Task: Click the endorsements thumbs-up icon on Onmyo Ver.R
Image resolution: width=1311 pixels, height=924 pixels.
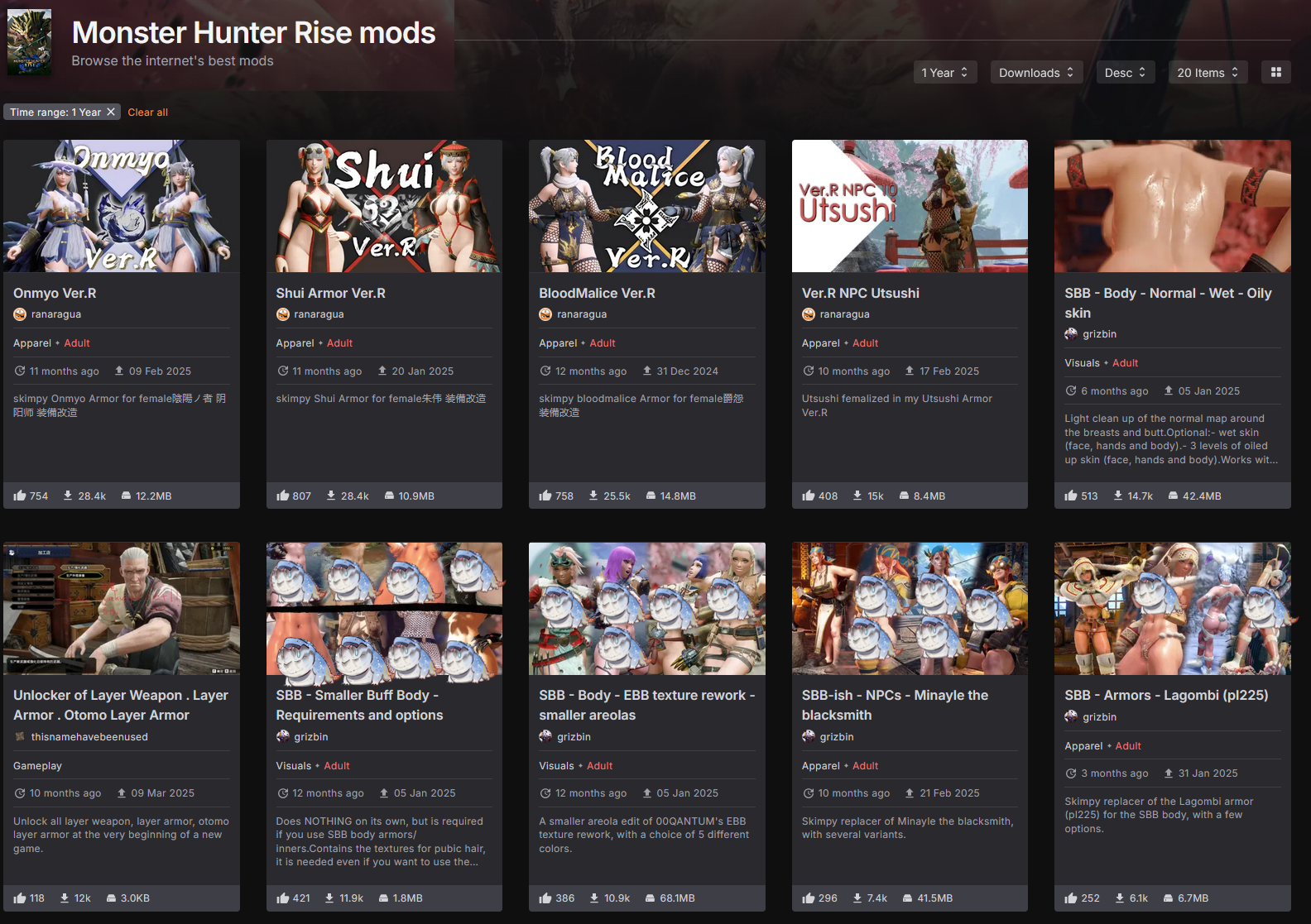Action: [20, 496]
